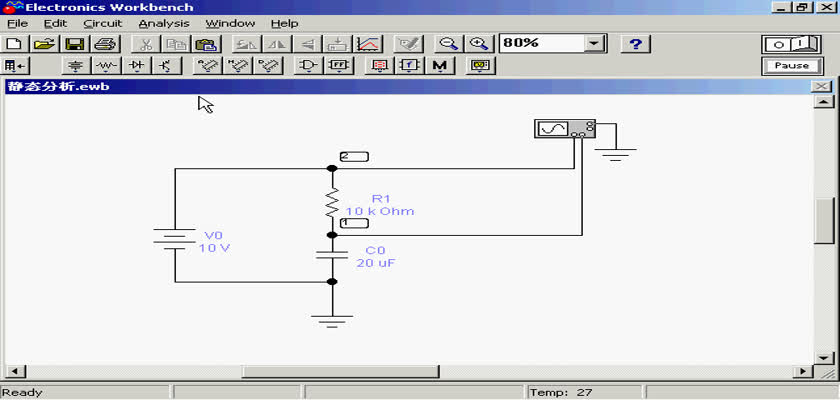The height and width of the screenshot is (400, 840).
Task: Open a circuit file via folder icon
Action: (x=44, y=44)
